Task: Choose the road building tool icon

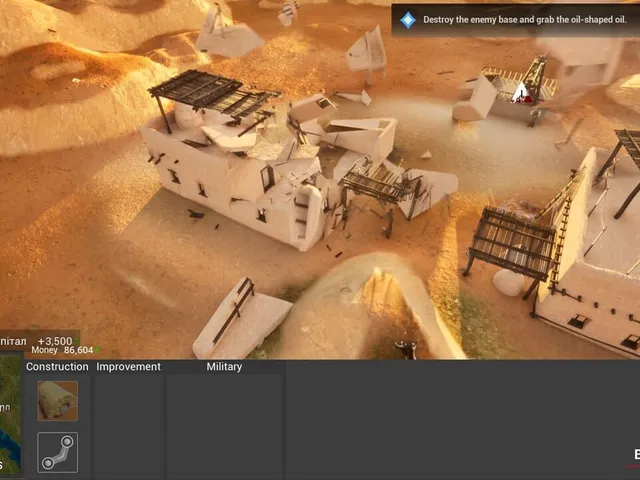Action: point(58,452)
